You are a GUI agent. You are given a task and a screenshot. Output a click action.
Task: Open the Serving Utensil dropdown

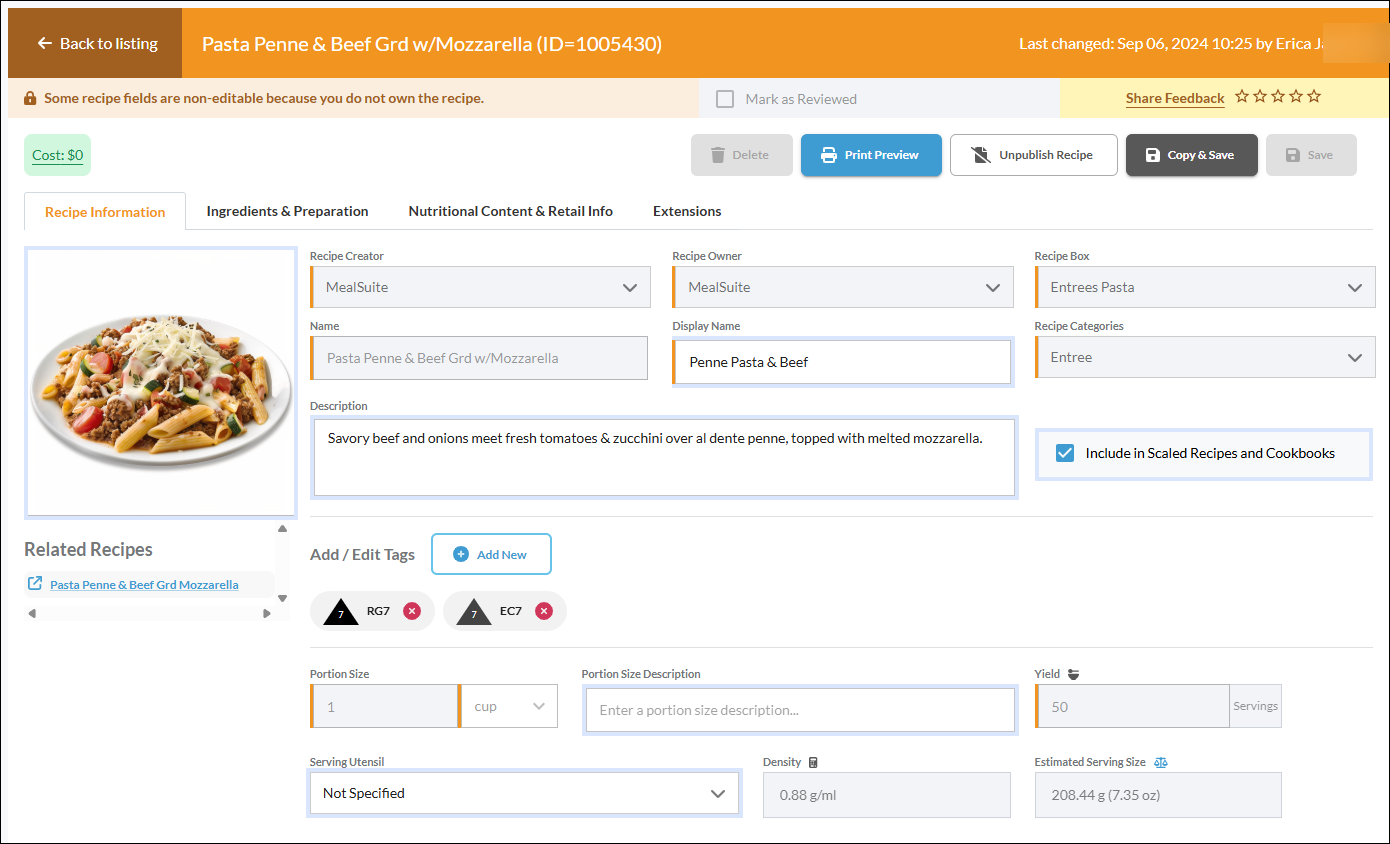525,793
